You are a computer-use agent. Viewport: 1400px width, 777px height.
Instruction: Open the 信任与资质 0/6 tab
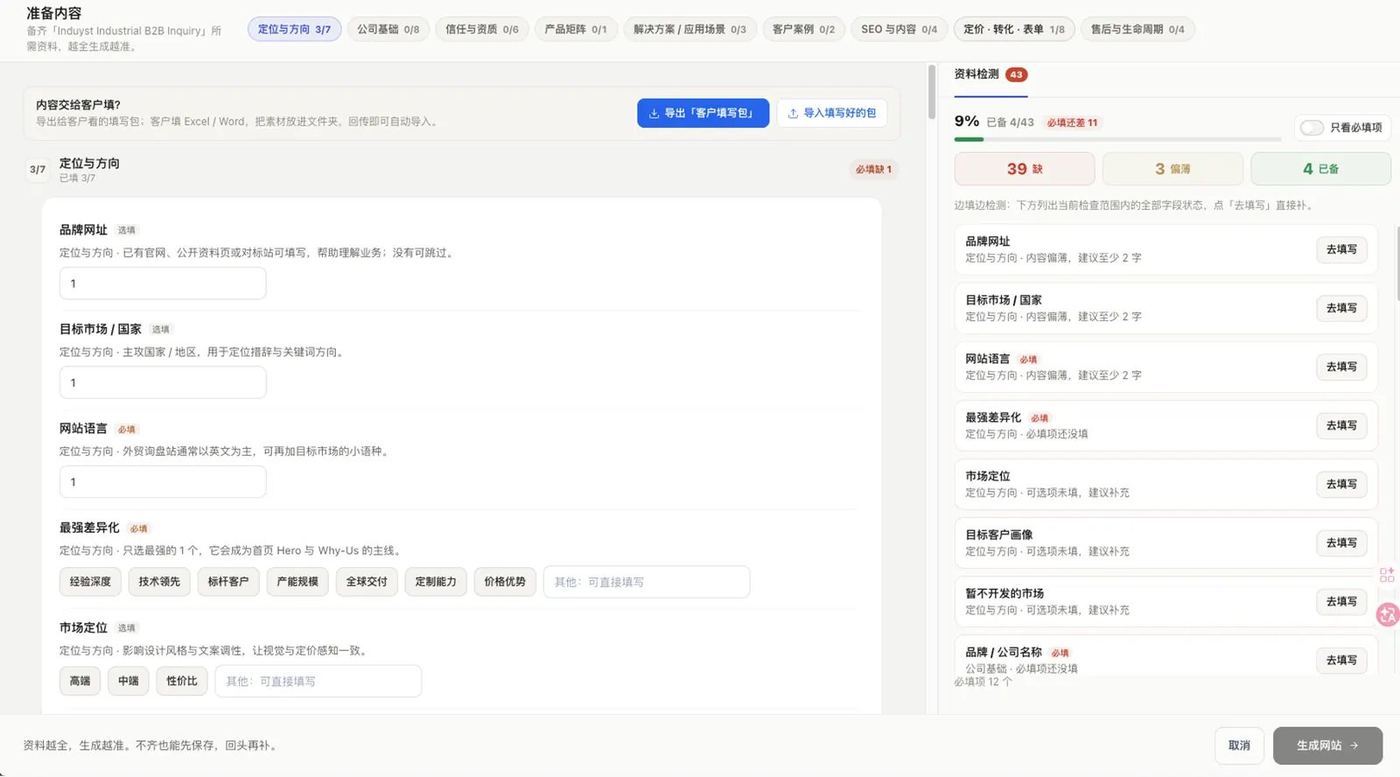[482, 29]
